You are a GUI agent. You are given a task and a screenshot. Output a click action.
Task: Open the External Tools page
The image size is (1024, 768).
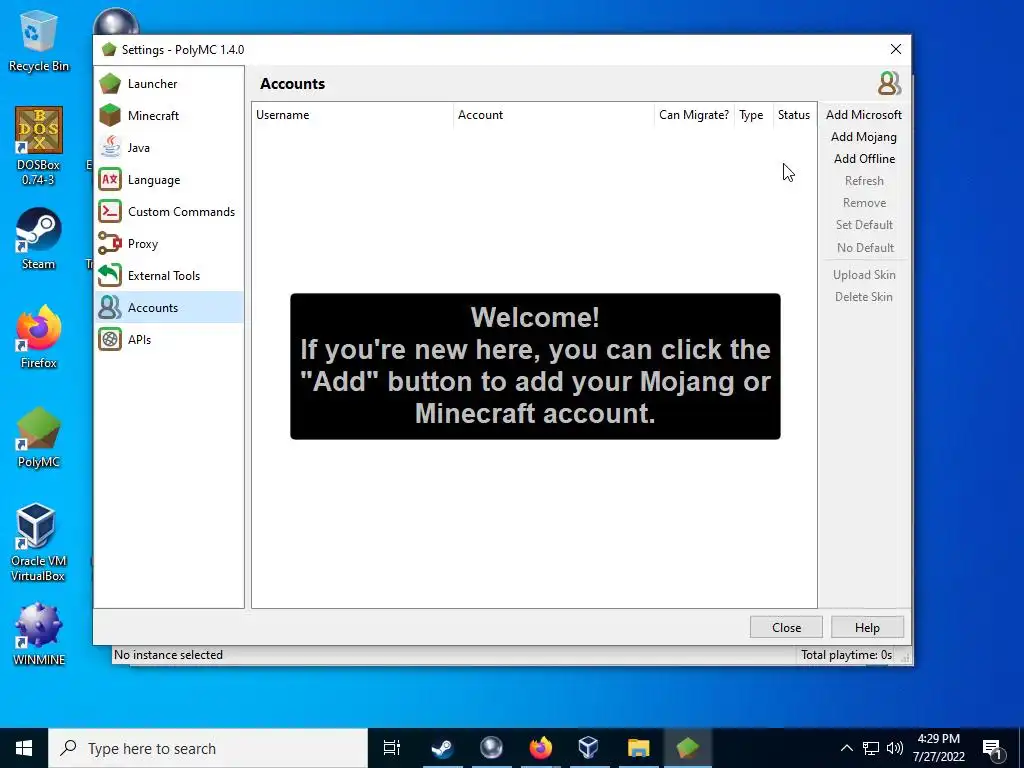pos(169,276)
